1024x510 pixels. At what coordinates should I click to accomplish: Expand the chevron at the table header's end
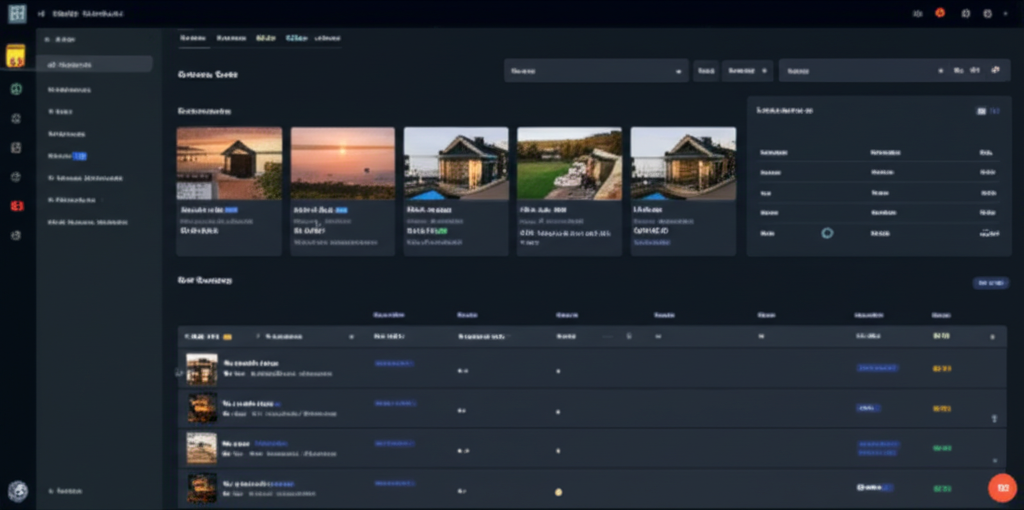pos(992,337)
